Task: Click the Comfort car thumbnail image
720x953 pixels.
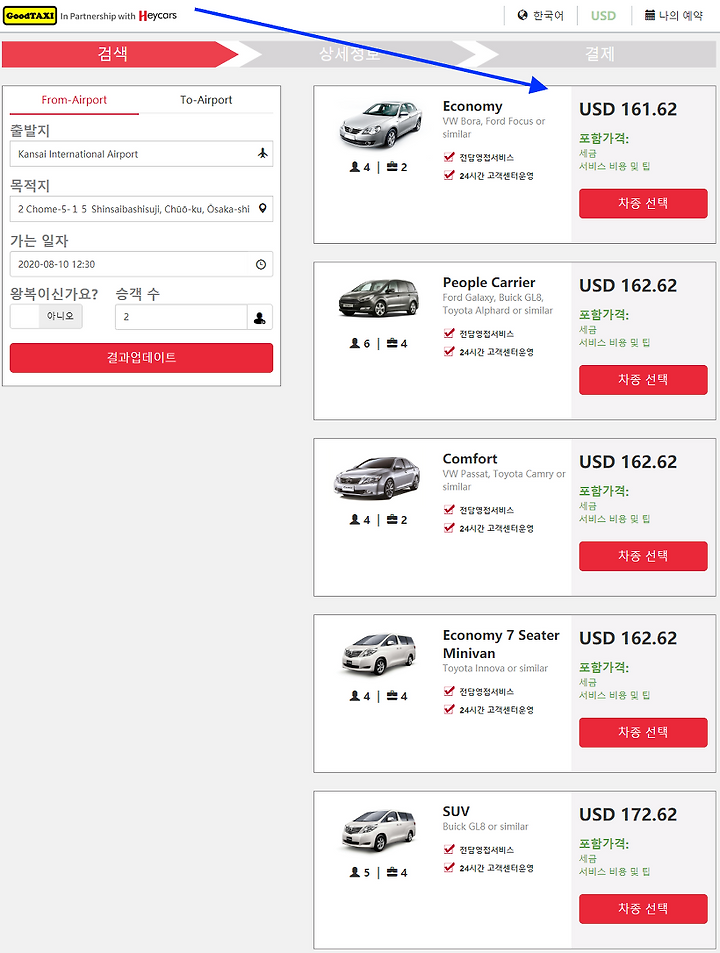Action: click(x=377, y=477)
